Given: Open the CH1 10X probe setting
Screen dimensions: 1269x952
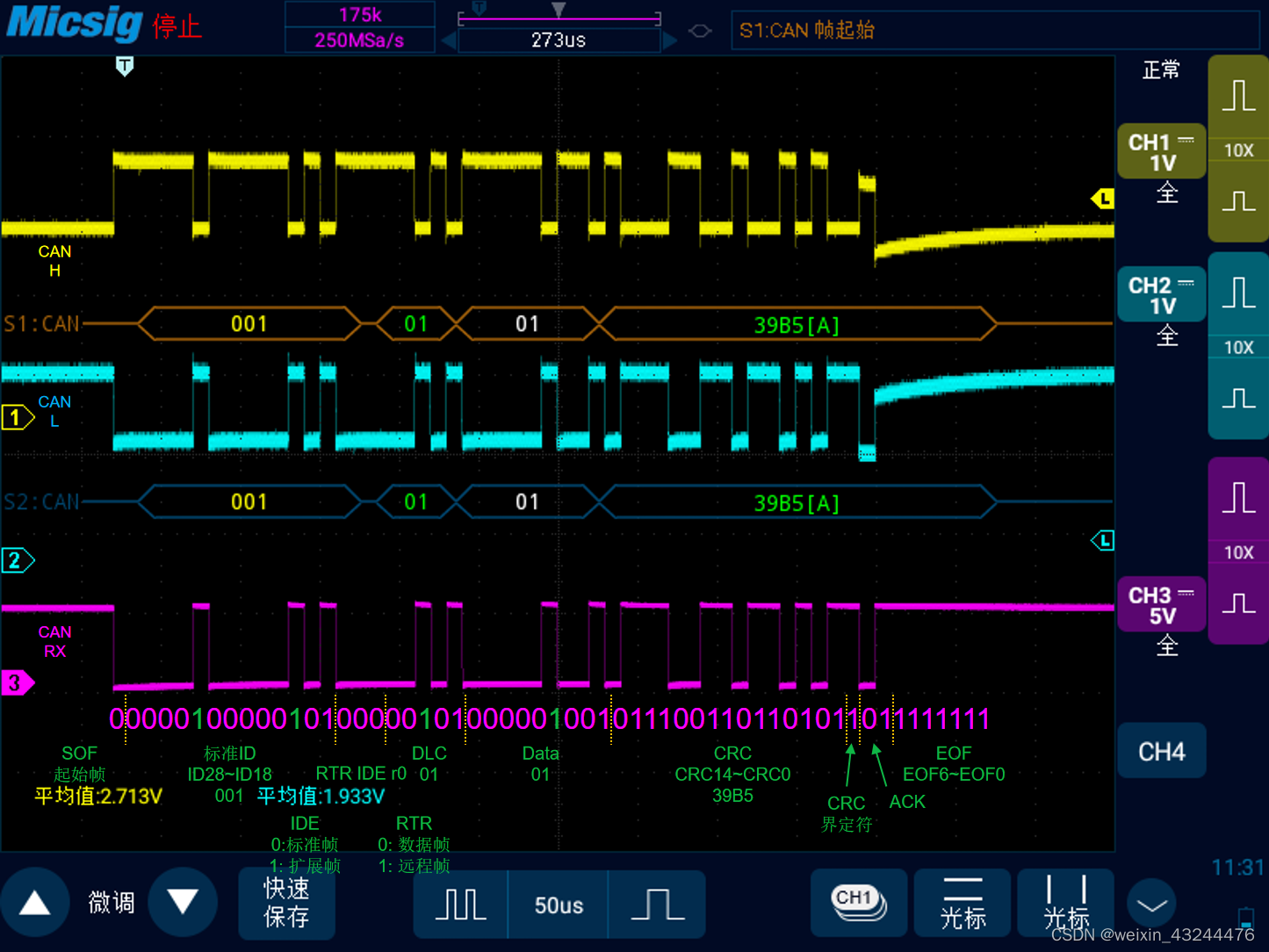Looking at the screenshot, I should click(x=1238, y=150).
